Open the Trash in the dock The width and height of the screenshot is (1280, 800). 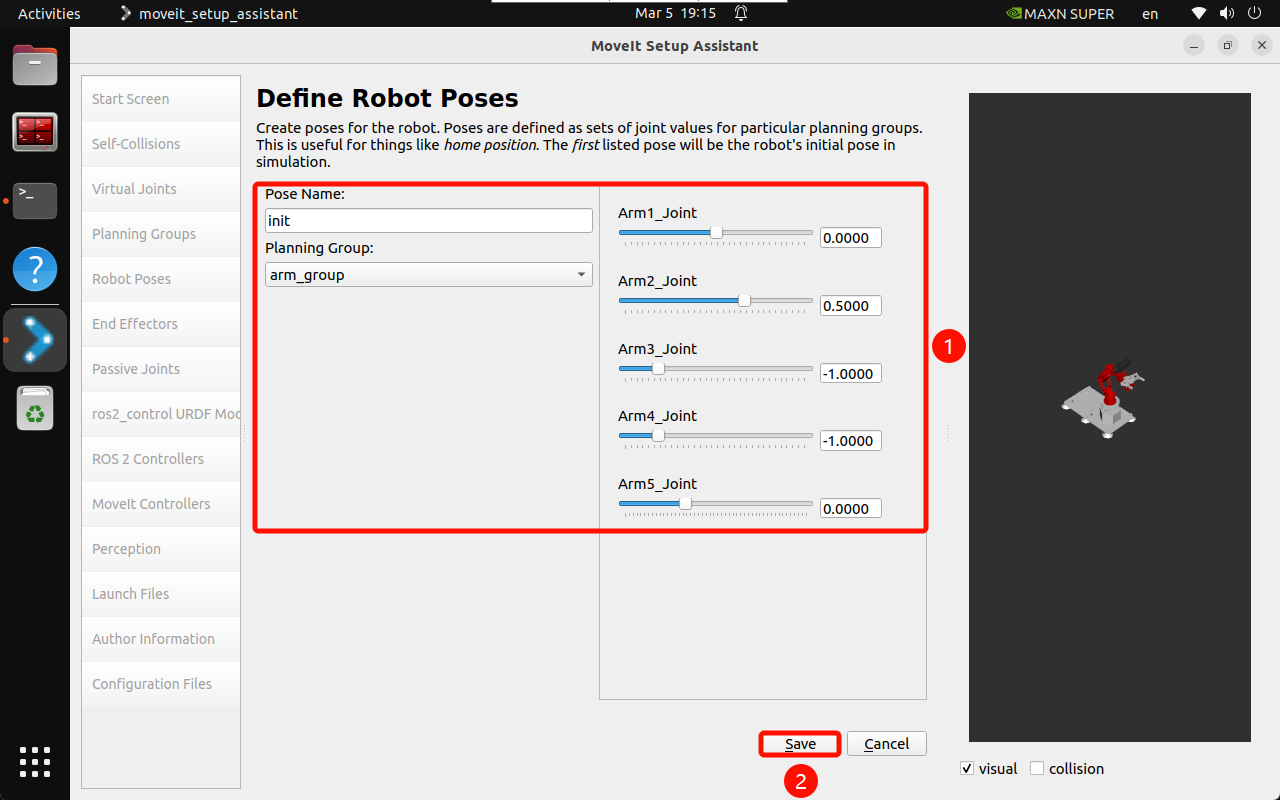tap(35, 408)
